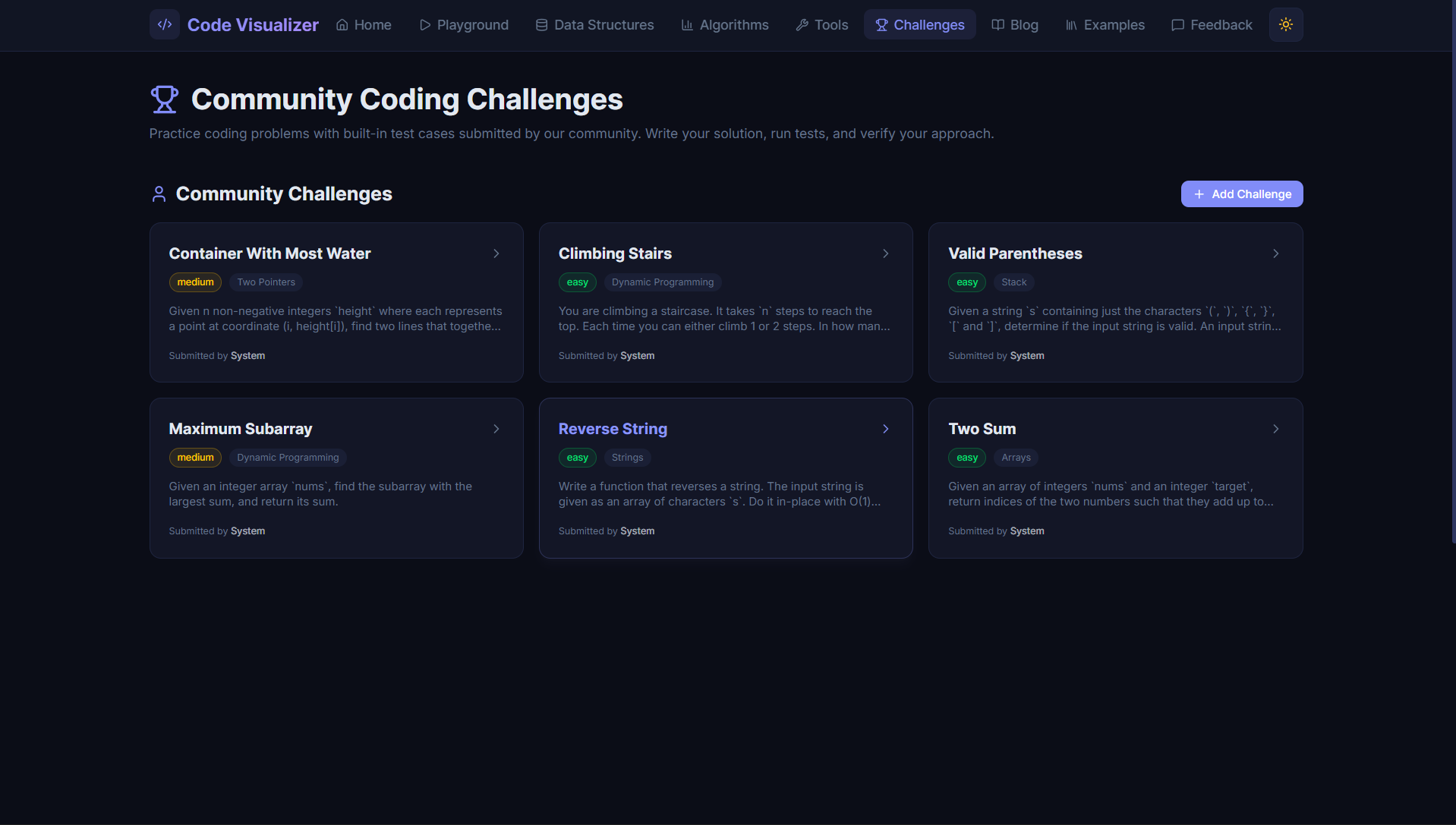Click the Community Challenges section heading
The height and width of the screenshot is (825, 1456).
pos(284,194)
